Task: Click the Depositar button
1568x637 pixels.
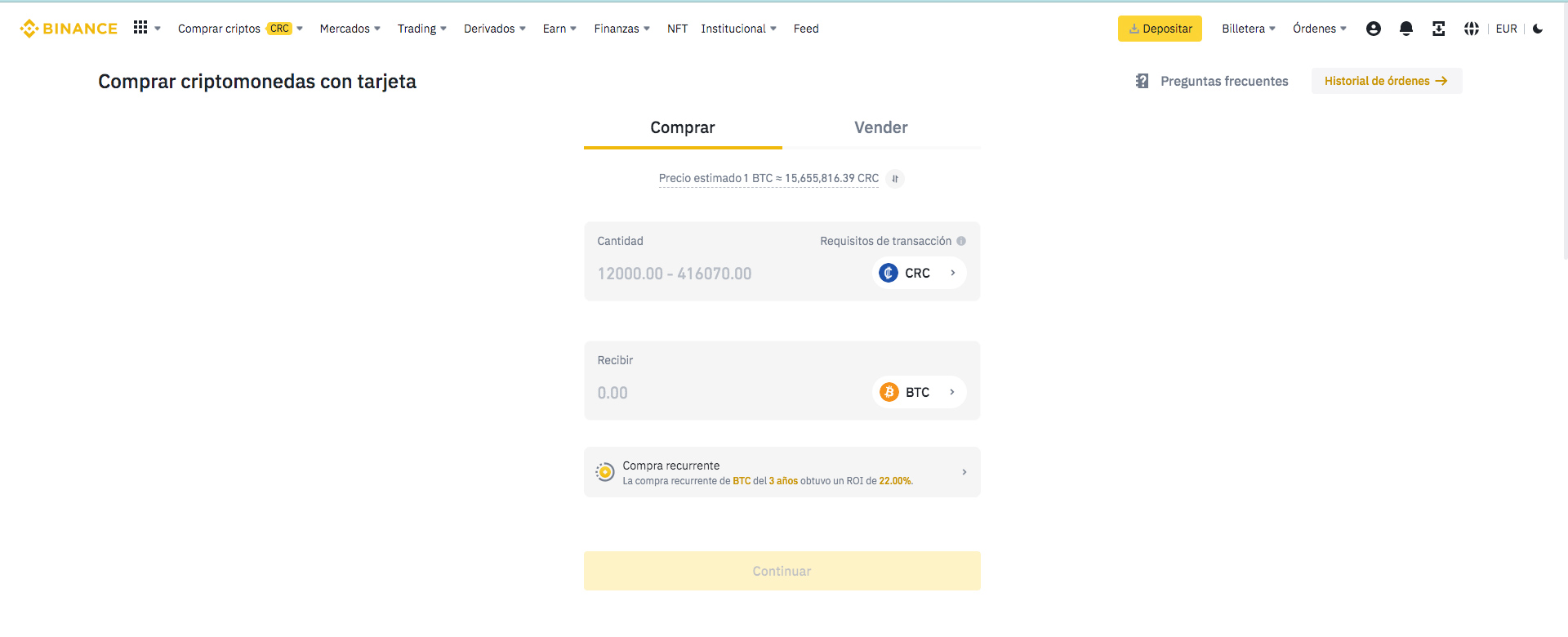Action: click(x=1160, y=29)
